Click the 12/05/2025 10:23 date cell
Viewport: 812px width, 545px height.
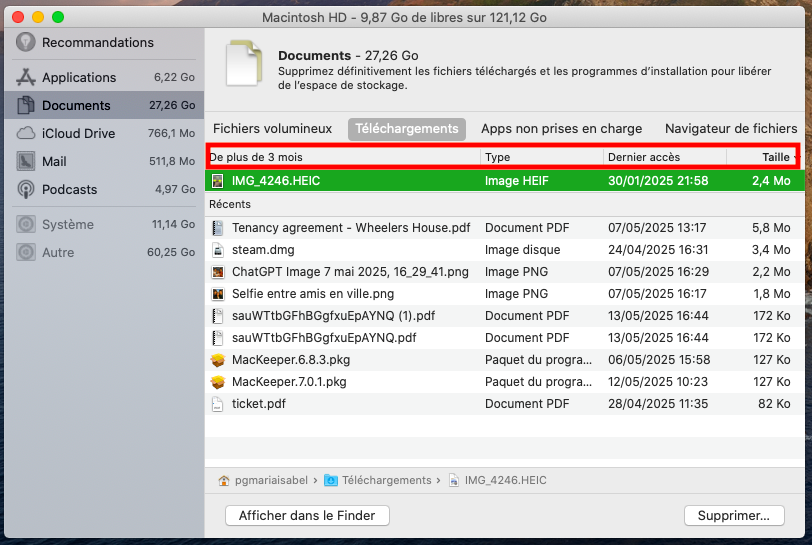[x=658, y=382]
